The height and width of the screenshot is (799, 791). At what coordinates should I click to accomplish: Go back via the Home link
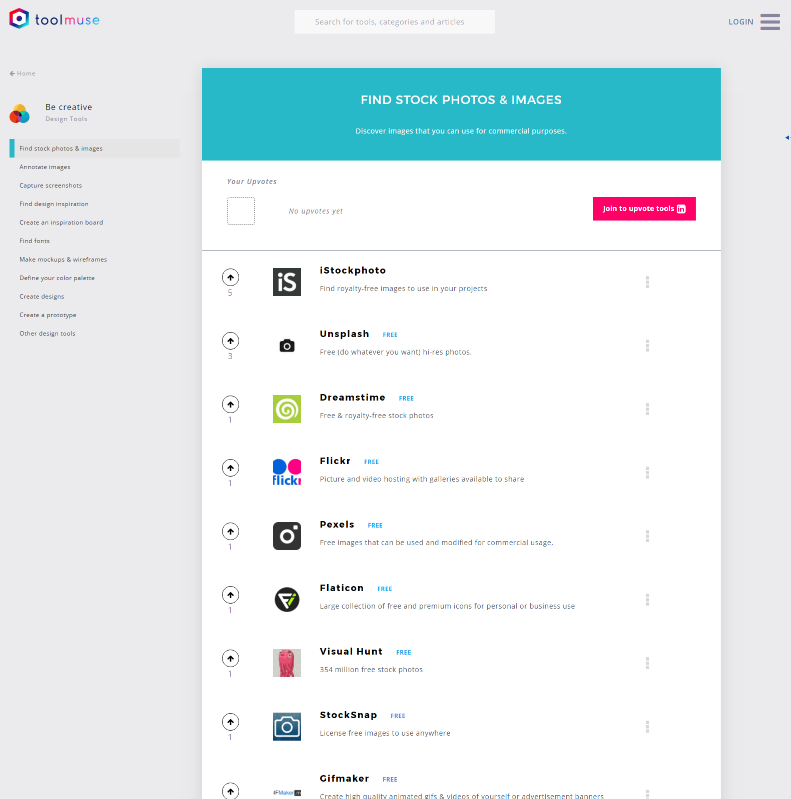tap(22, 73)
